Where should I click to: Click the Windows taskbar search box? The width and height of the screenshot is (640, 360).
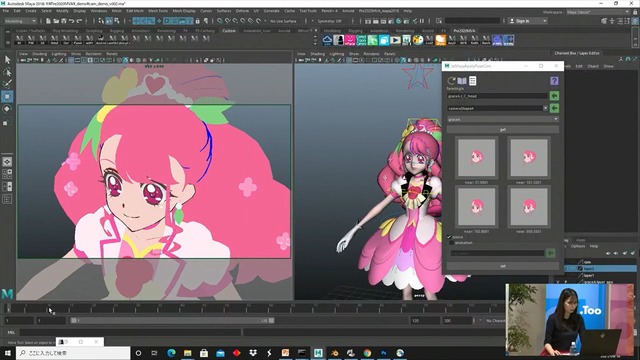73,353
